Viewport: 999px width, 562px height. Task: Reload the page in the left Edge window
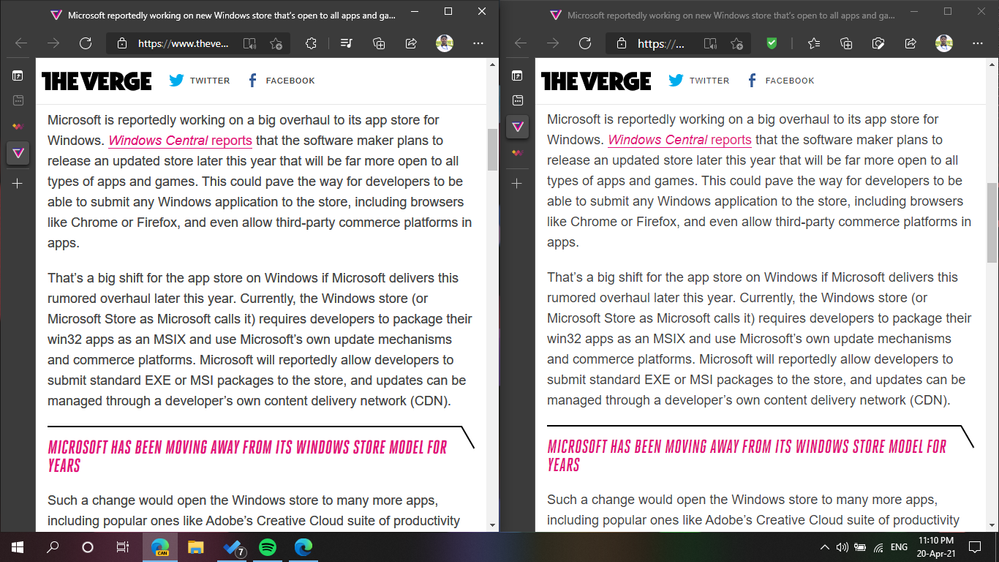[85, 43]
